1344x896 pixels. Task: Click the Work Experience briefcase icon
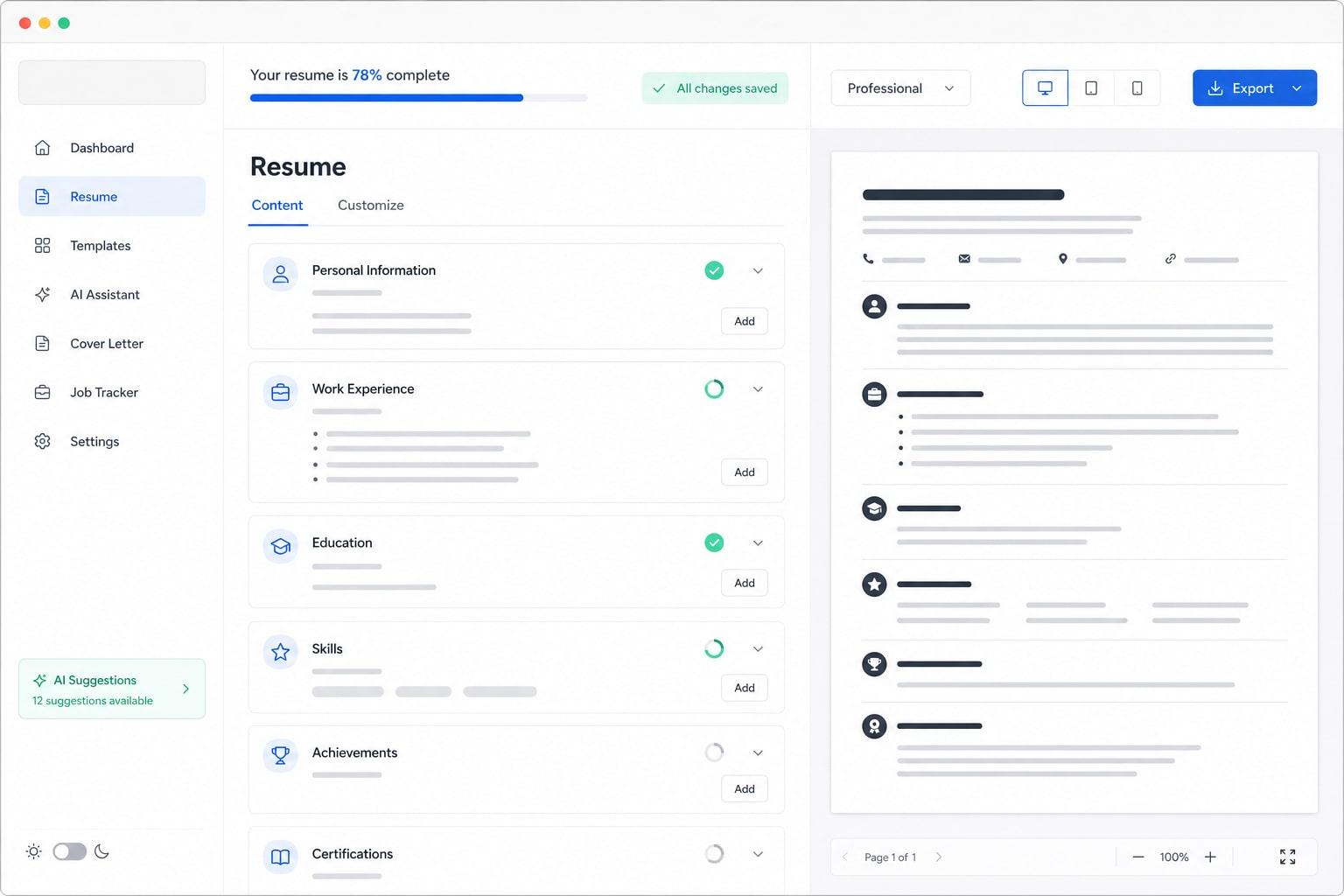click(280, 393)
